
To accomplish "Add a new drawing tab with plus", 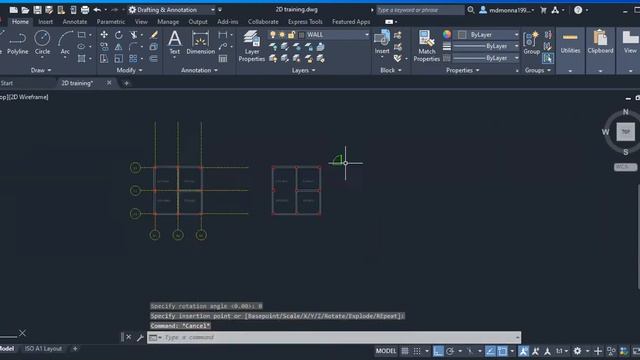I will (126, 83).
